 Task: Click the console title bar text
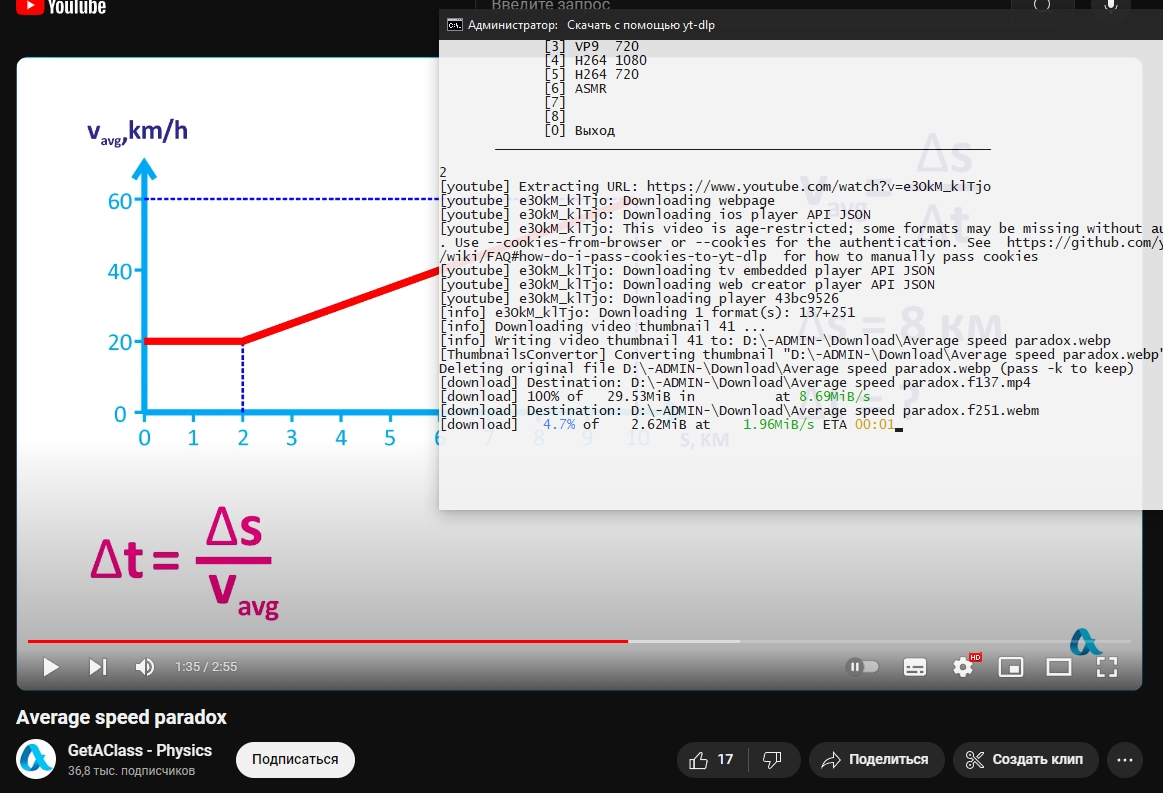[x=591, y=25]
